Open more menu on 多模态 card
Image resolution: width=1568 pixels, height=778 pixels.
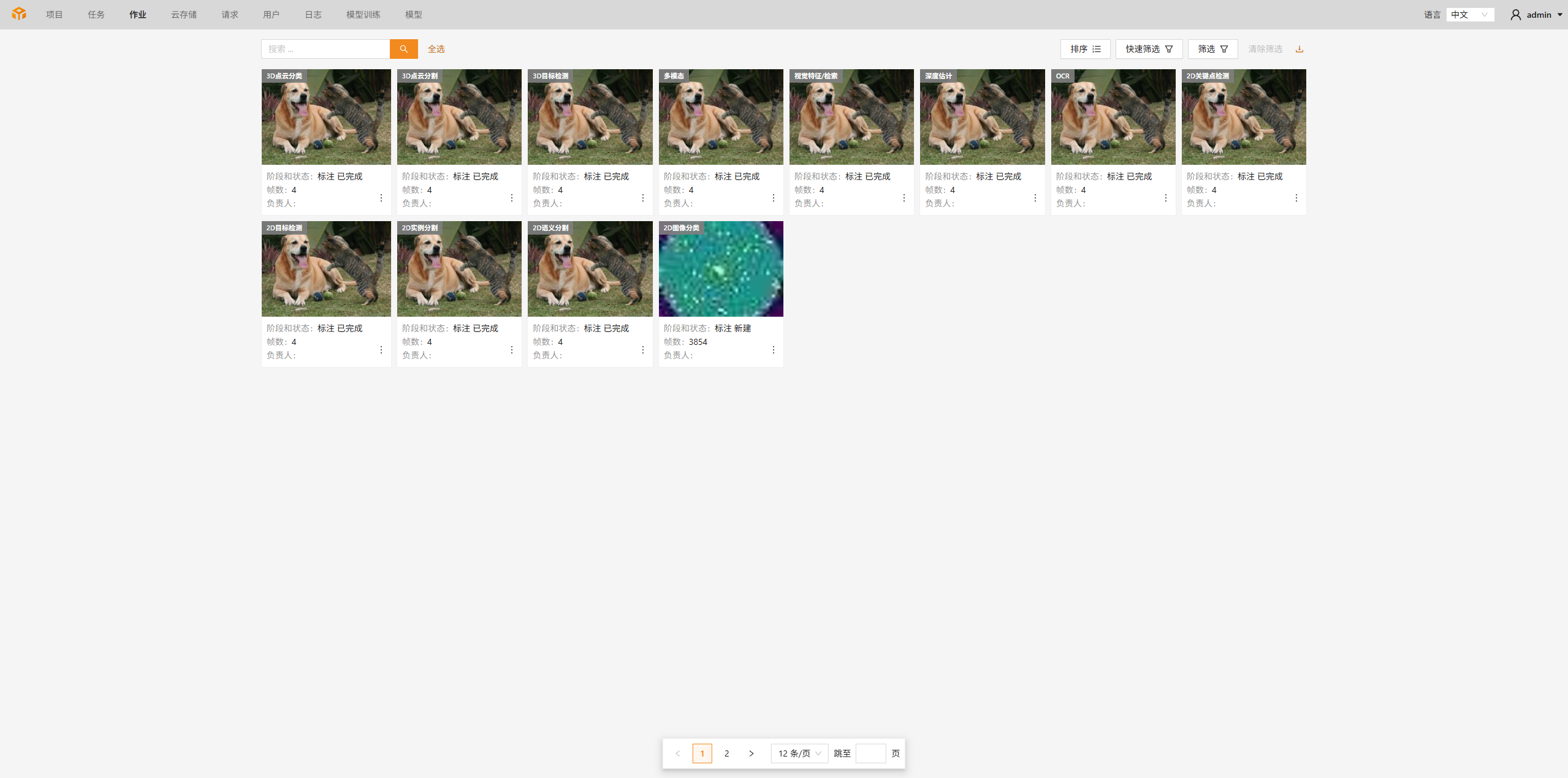tap(773, 198)
